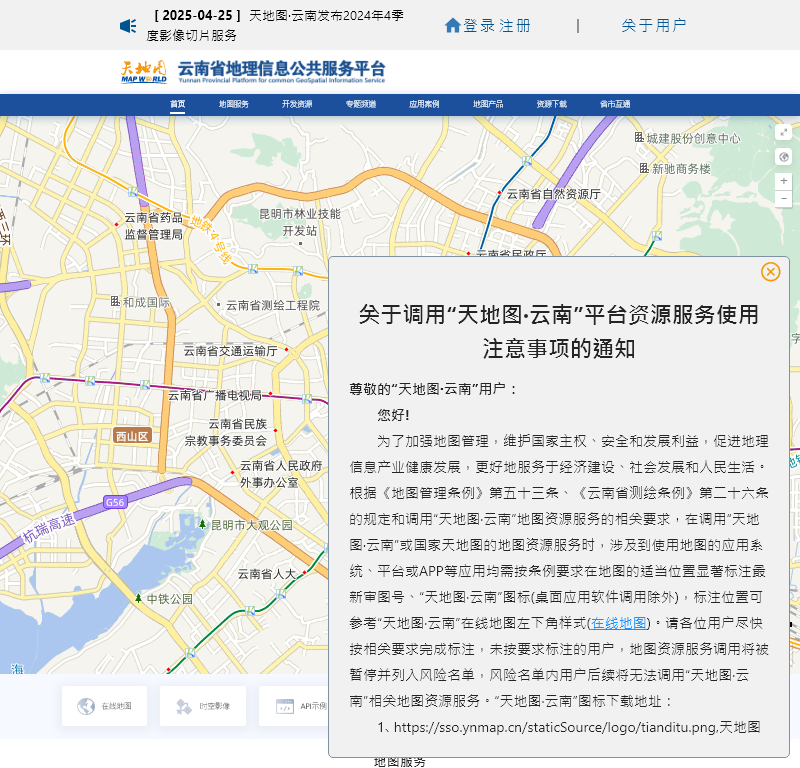This screenshot has height=768, width=800.
Task: Open the 时空影像 card label
Action: (214, 706)
